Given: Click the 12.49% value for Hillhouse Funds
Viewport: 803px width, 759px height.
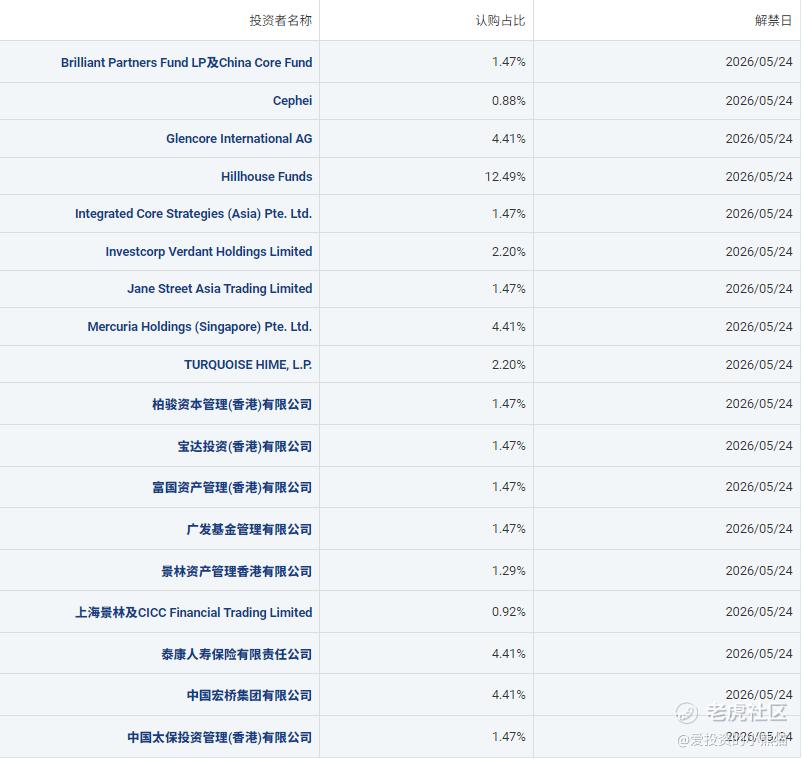Looking at the screenshot, I should (x=505, y=177).
